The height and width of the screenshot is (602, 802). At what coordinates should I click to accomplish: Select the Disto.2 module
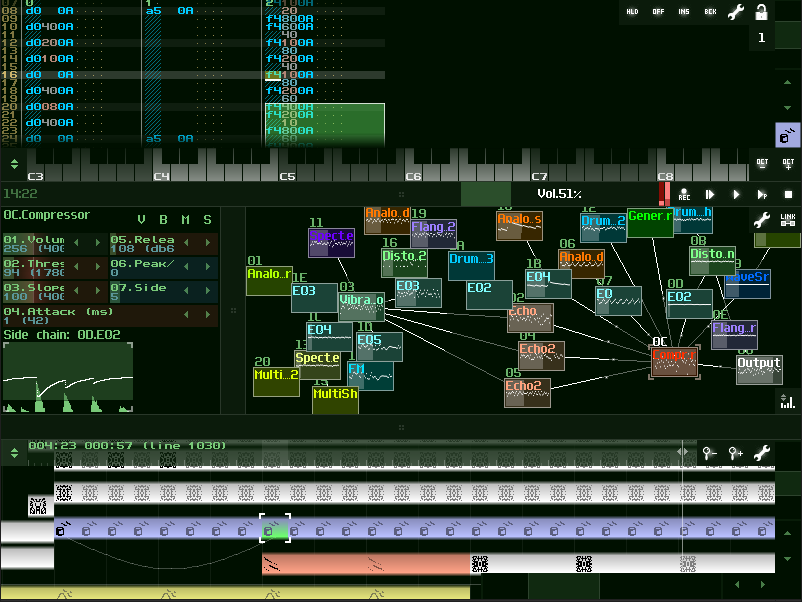pos(404,263)
